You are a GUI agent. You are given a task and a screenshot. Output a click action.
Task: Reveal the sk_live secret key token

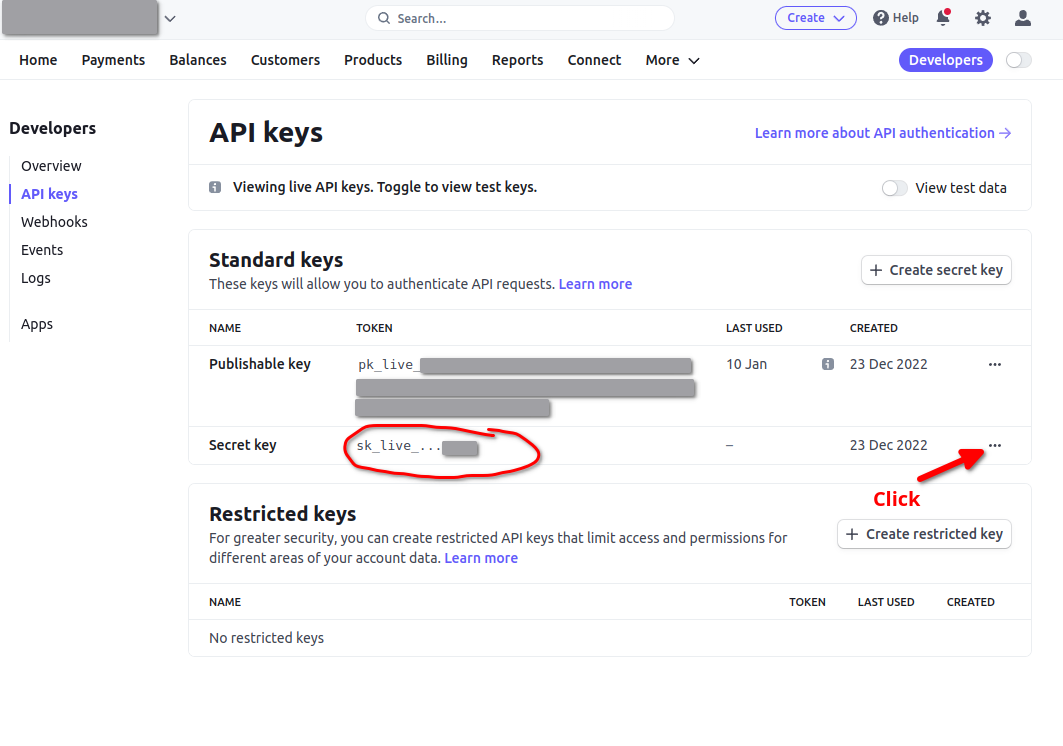tap(417, 446)
